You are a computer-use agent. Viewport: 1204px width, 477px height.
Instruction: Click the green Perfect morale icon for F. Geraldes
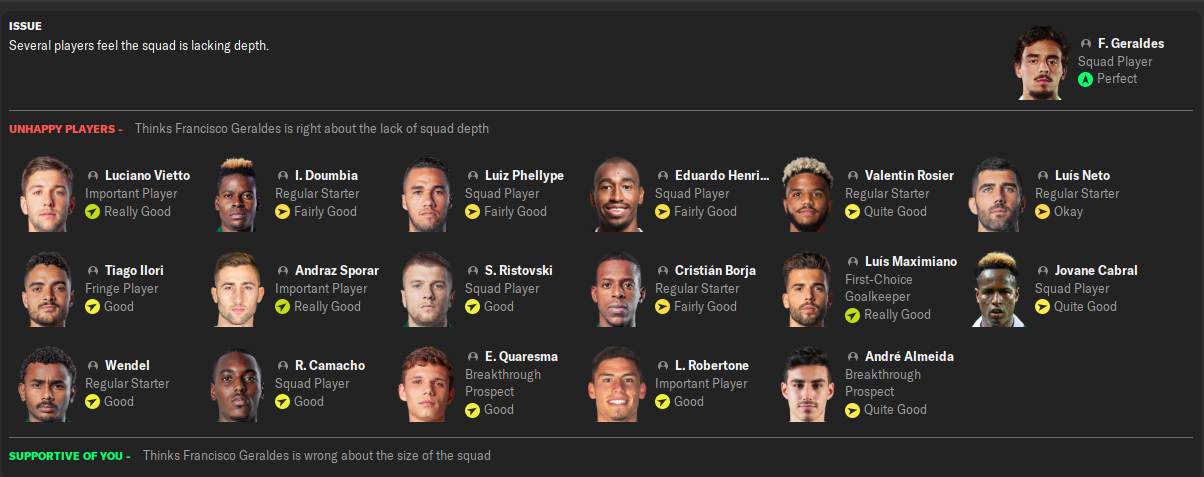pyautogui.click(x=1085, y=79)
